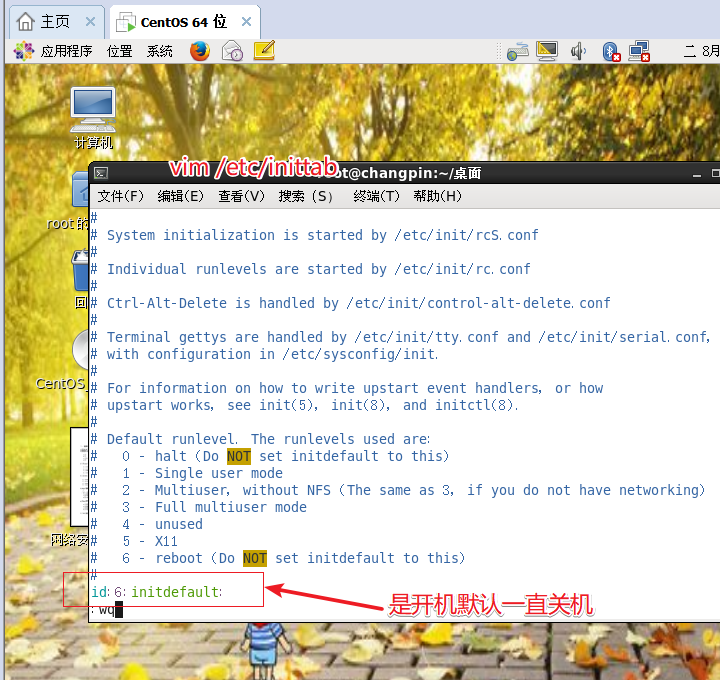Click 'Default runlevel. The runlevels used are' line
The height and width of the screenshot is (680, 720).
261,439
